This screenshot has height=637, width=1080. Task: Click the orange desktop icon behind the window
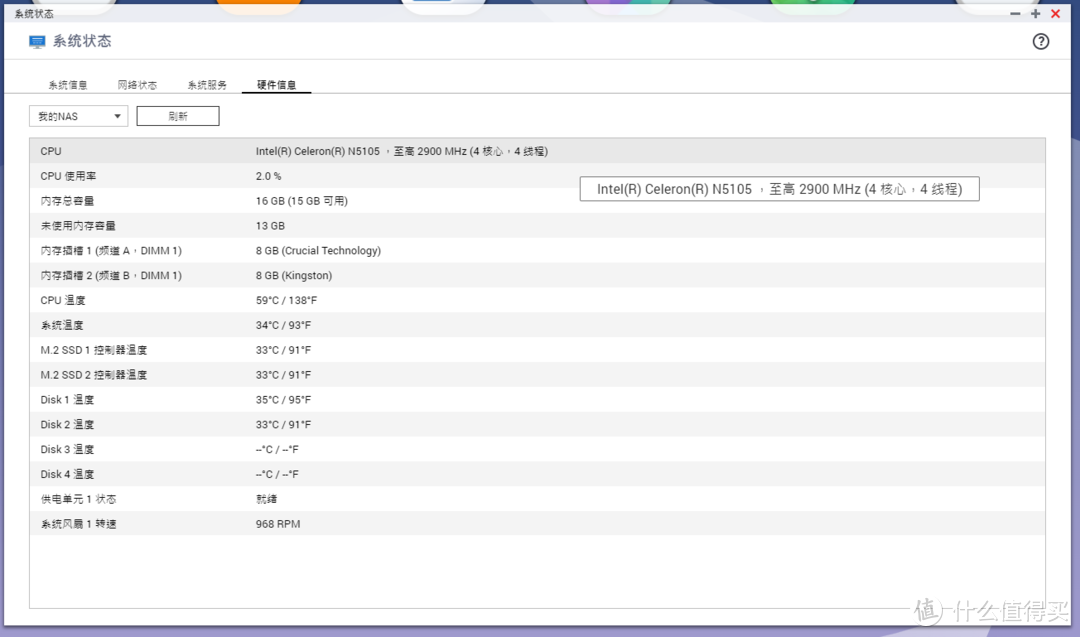pyautogui.click(x=258, y=4)
